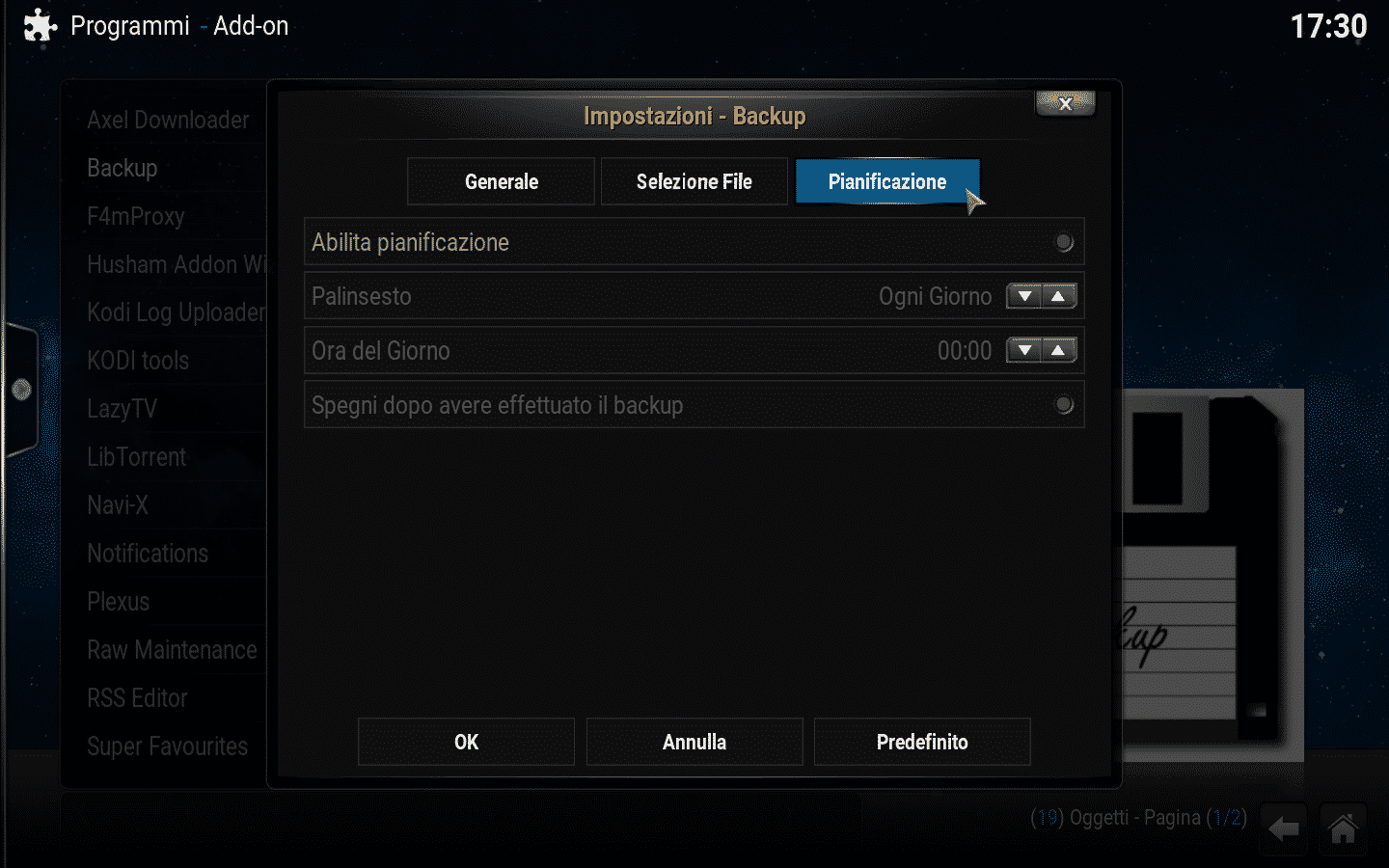
Task: Reset settings with Predefinito button
Action: pos(922,742)
